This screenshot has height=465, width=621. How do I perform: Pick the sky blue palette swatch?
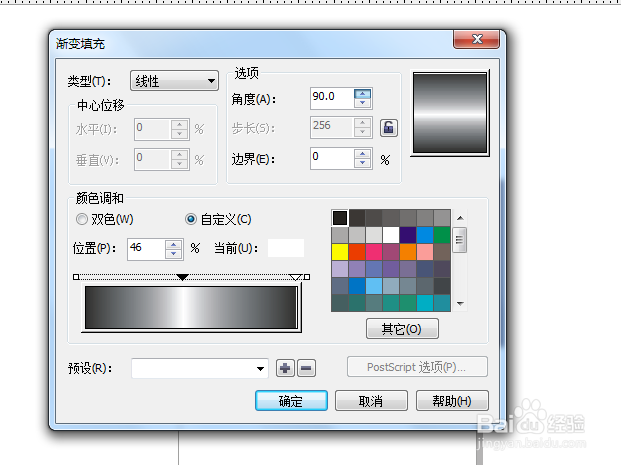(374, 286)
